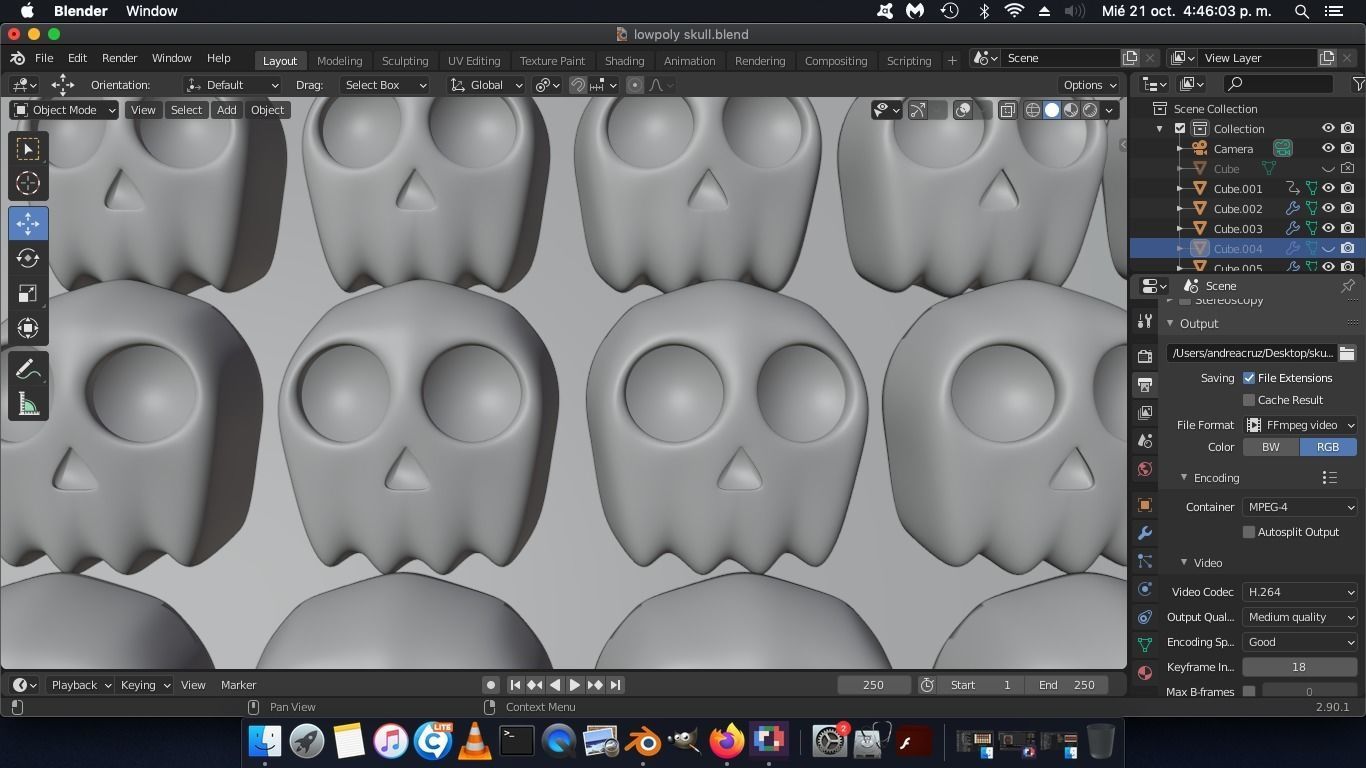Switch to the UV Editing workspace tab
1366x768 pixels.
[474, 61]
